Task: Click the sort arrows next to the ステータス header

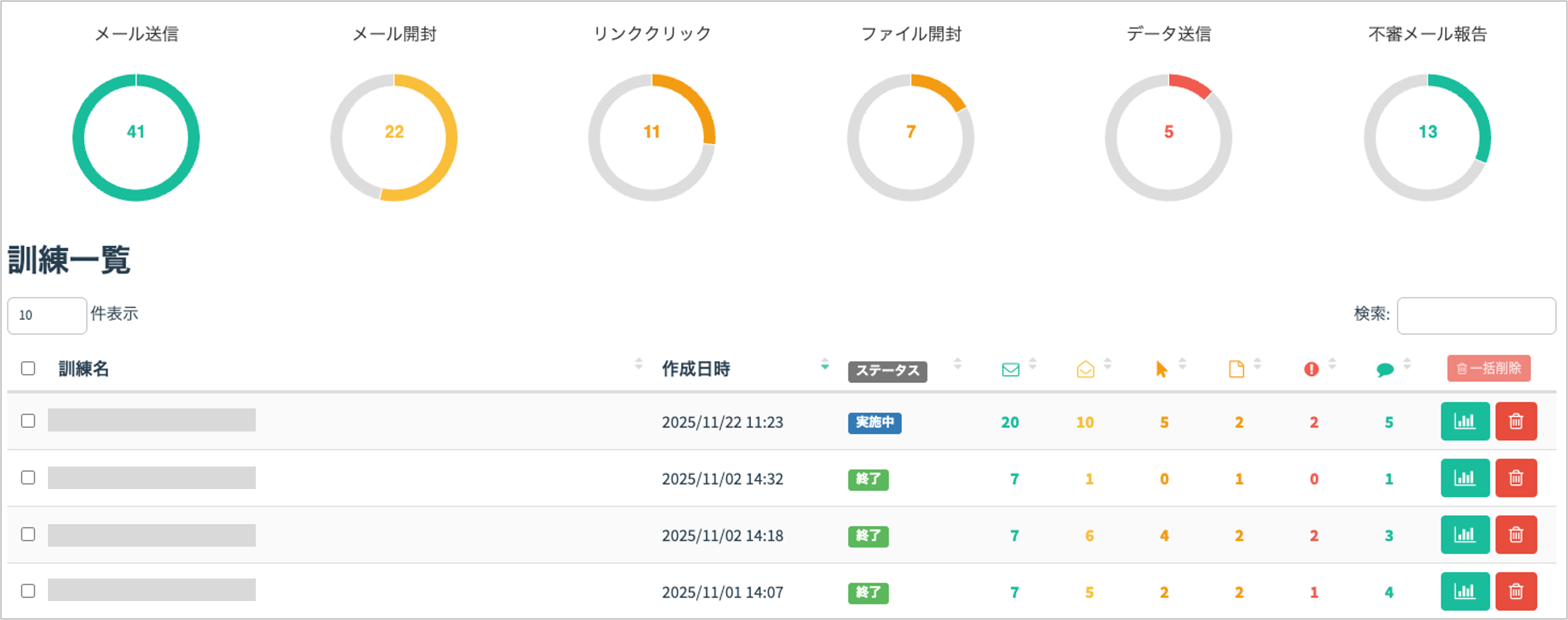Action: tap(957, 364)
